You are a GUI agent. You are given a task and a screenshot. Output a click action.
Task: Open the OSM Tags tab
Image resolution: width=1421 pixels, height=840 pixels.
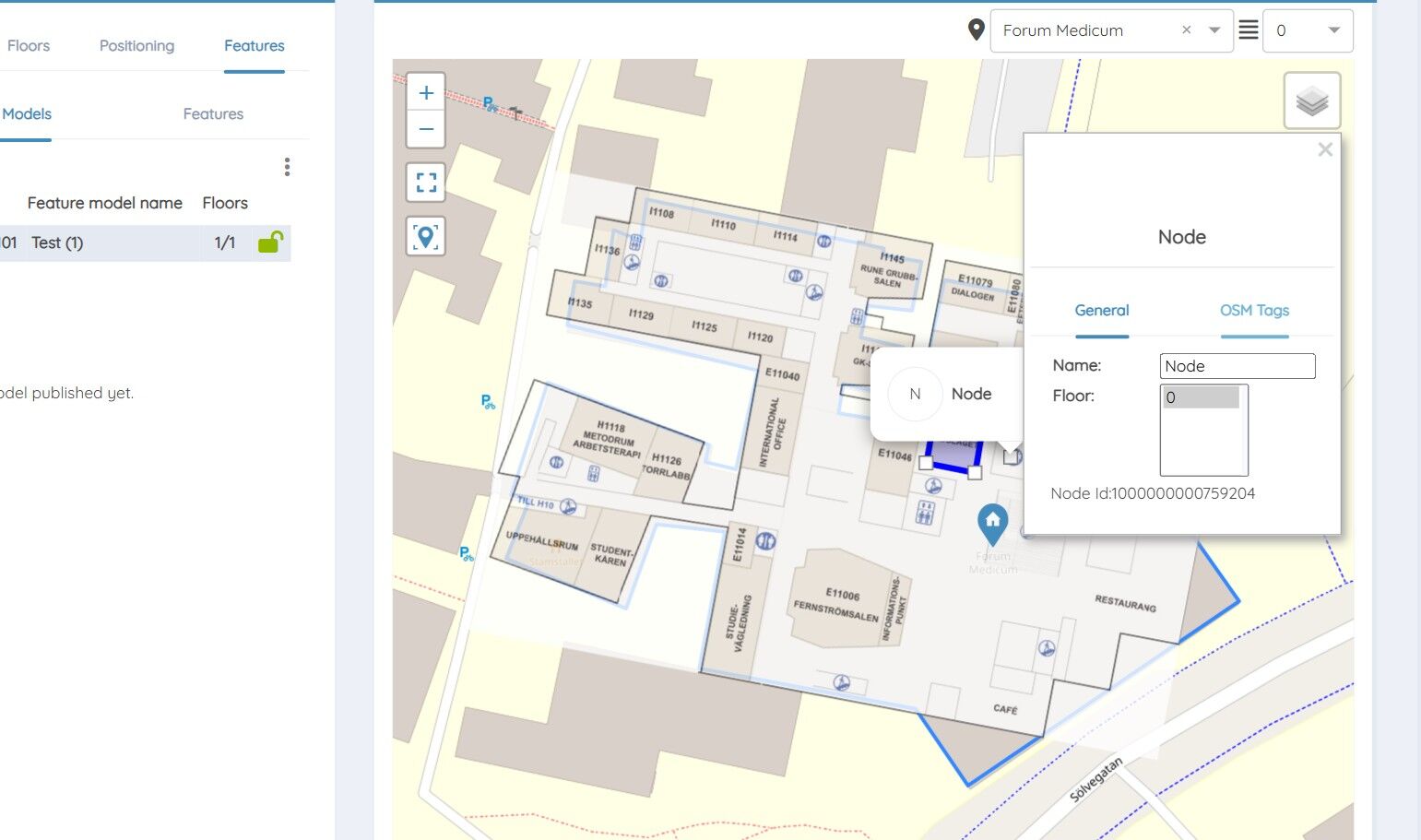coord(1254,311)
